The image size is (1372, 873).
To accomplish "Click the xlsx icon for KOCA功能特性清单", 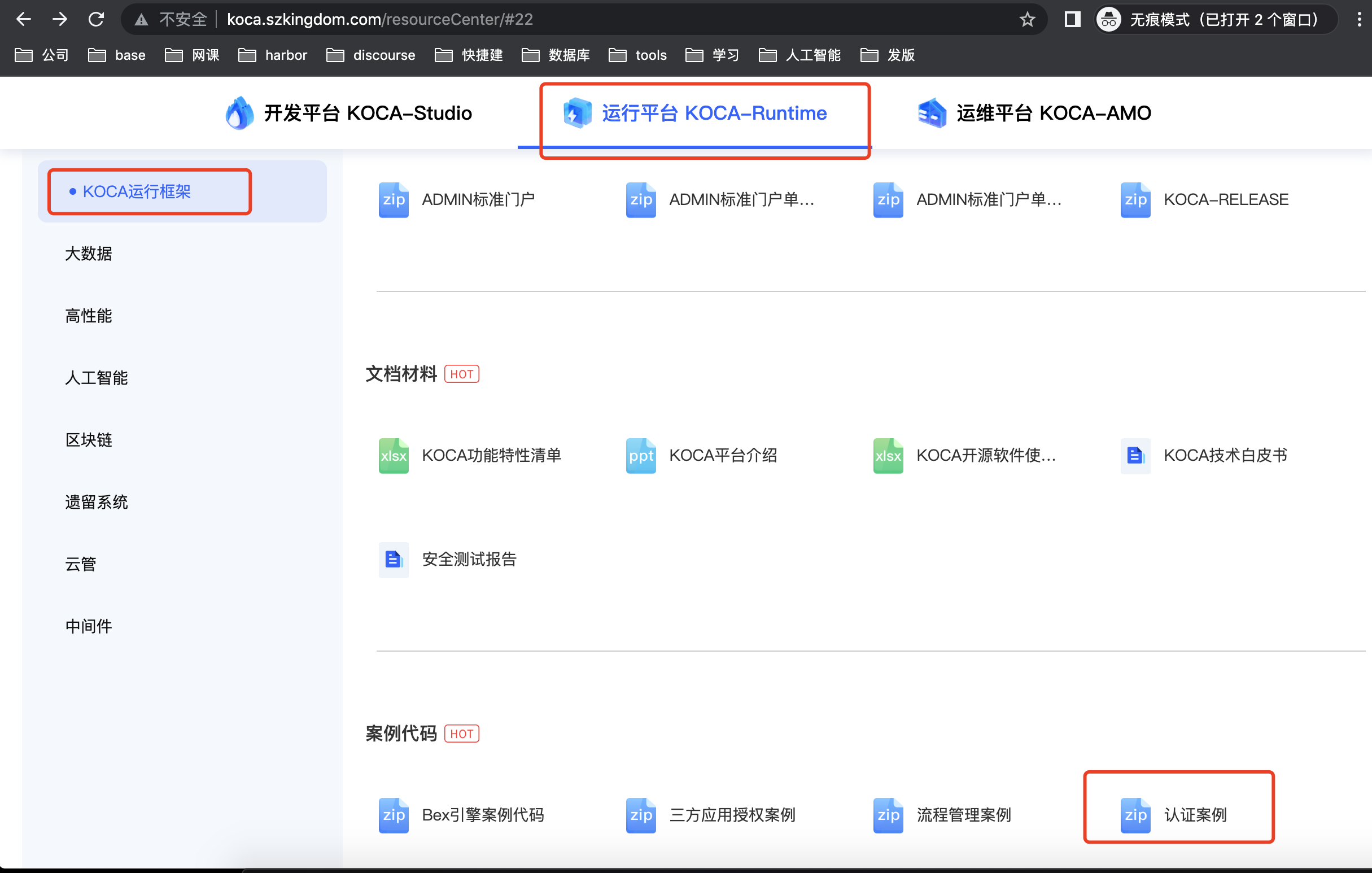I will 393,456.
